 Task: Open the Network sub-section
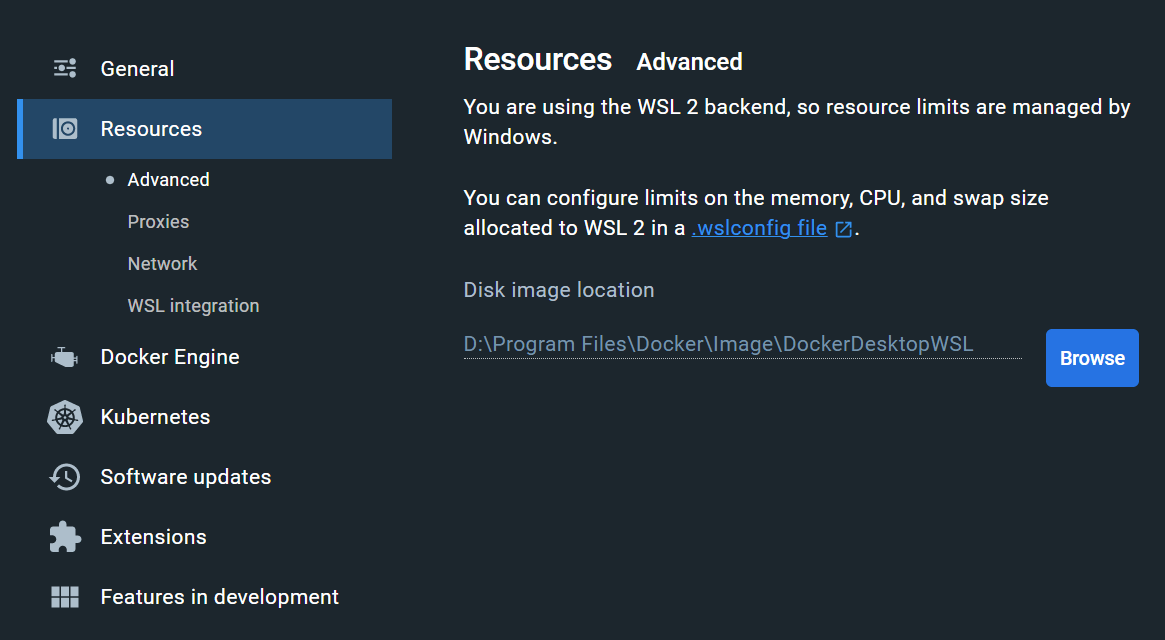162,264
